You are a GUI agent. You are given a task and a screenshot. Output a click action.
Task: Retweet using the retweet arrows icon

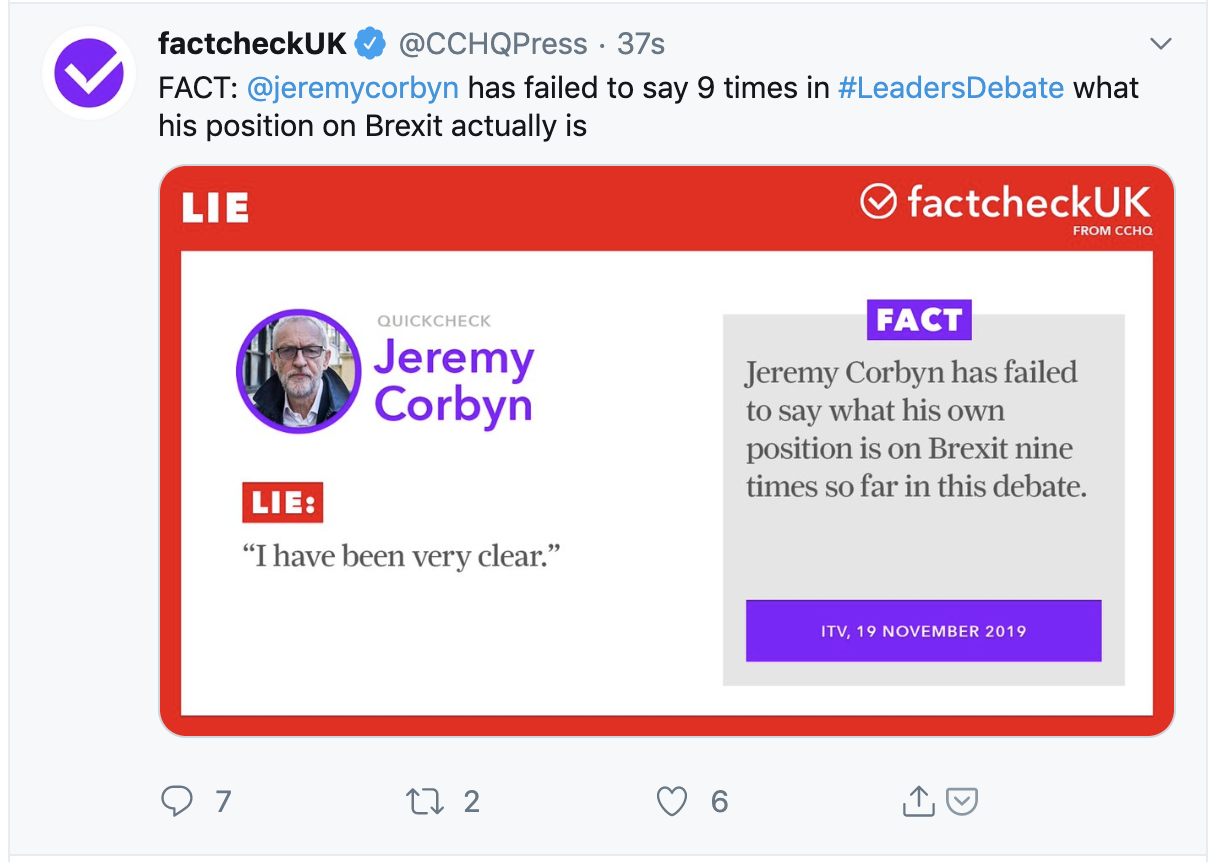425,801
